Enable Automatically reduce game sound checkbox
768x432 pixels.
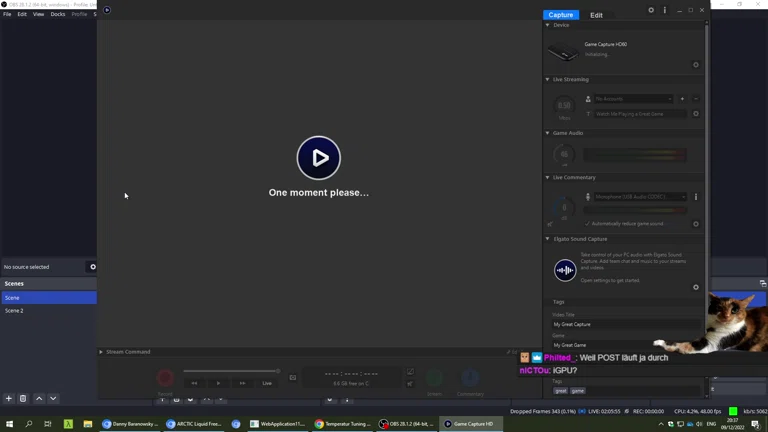coord(587,224)
